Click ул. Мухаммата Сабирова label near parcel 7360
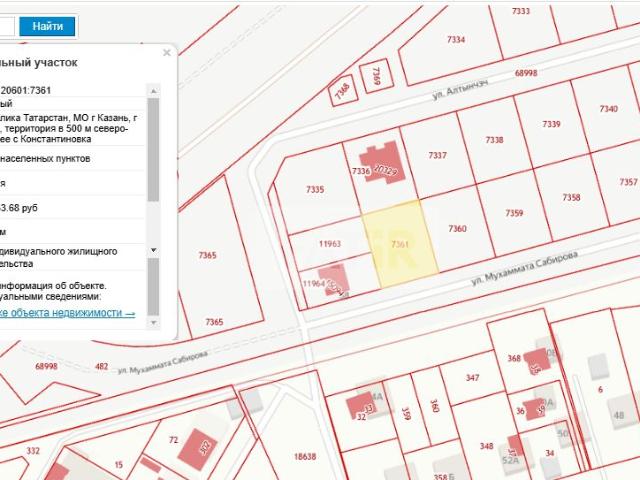640x480 pixels. pyautogui.click(x=524, y=268)
